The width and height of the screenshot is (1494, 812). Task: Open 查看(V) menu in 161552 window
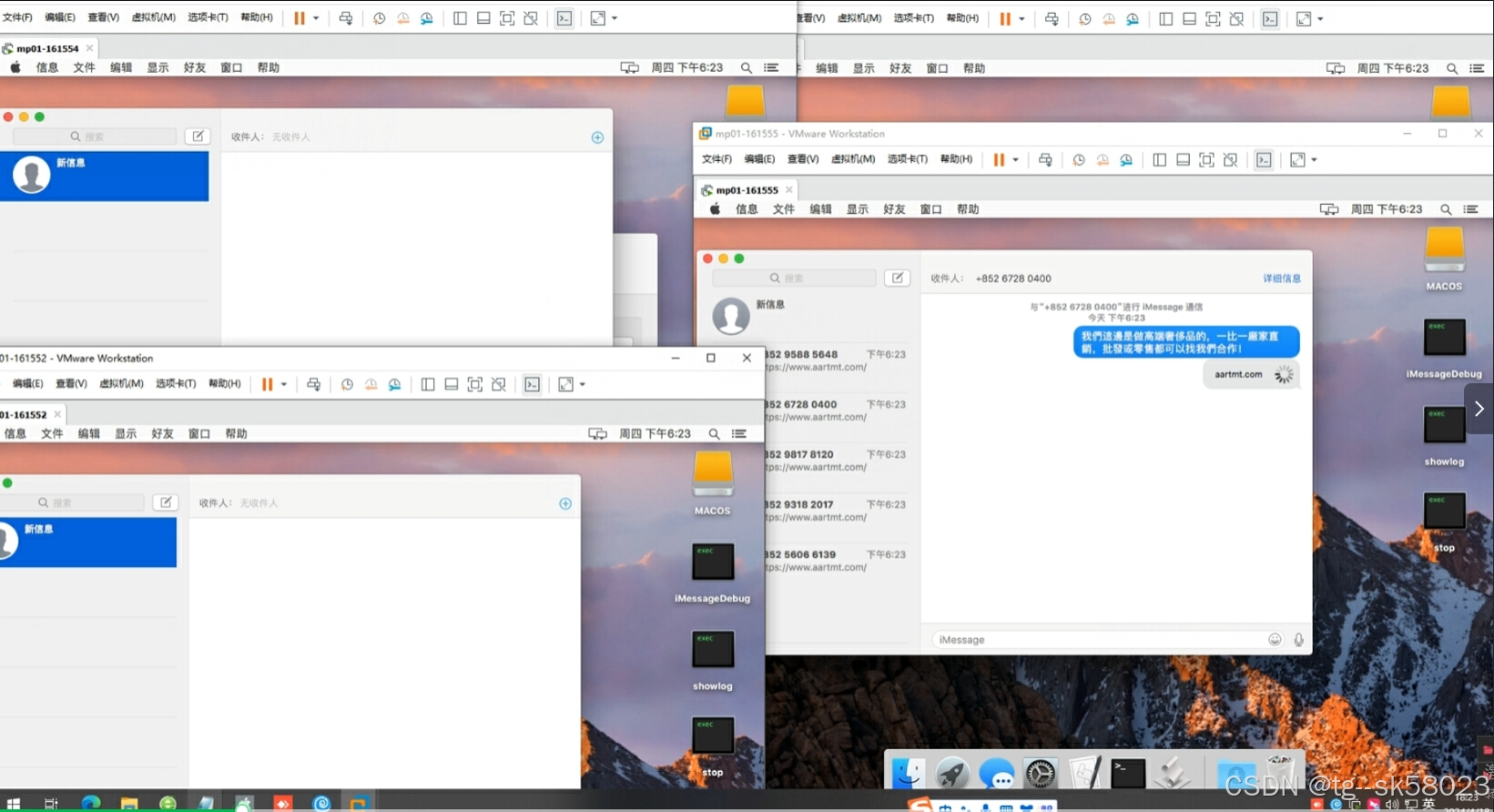[71, 383]
